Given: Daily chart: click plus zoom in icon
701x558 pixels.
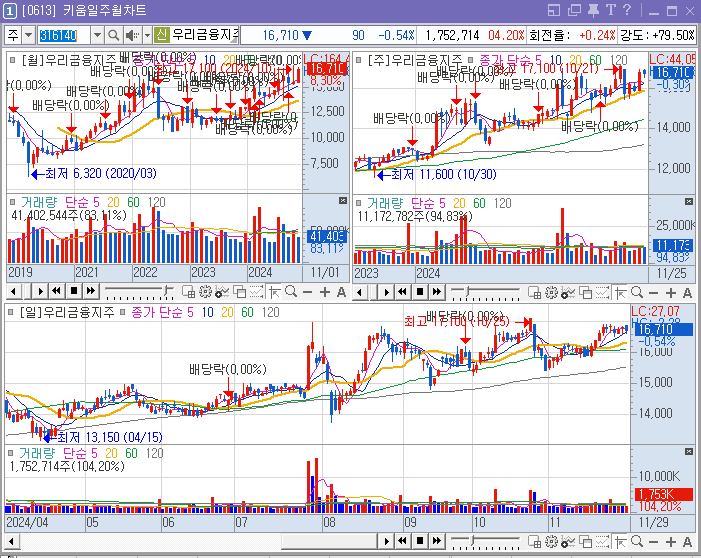Looking at the screenshot, I should click(671, 542).
